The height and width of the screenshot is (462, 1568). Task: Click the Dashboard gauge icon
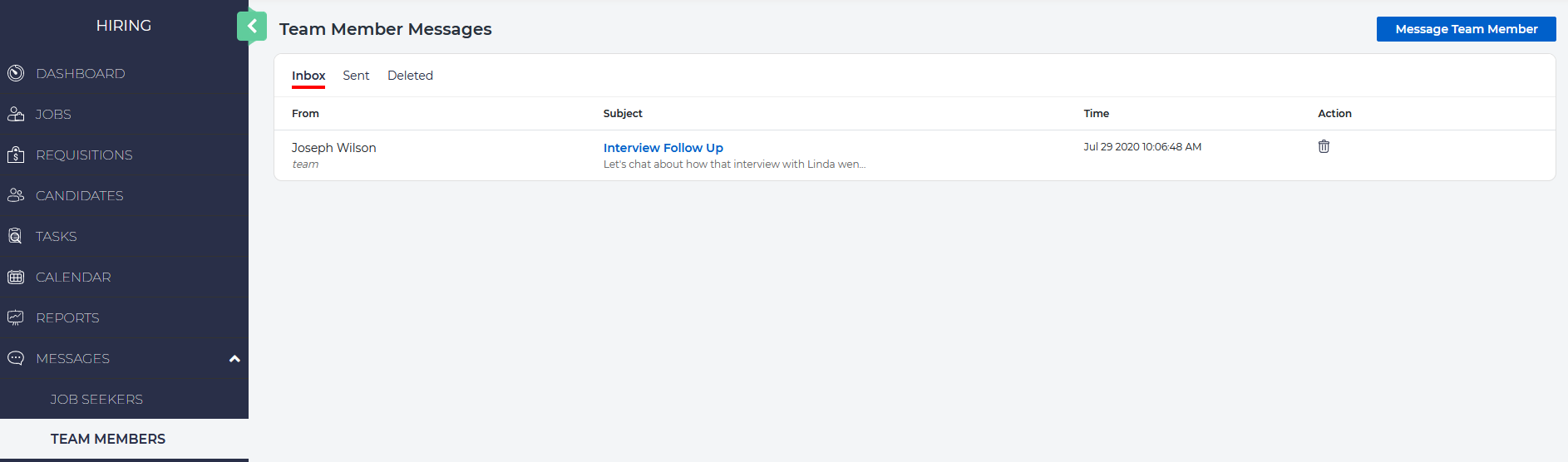(16, 73)
